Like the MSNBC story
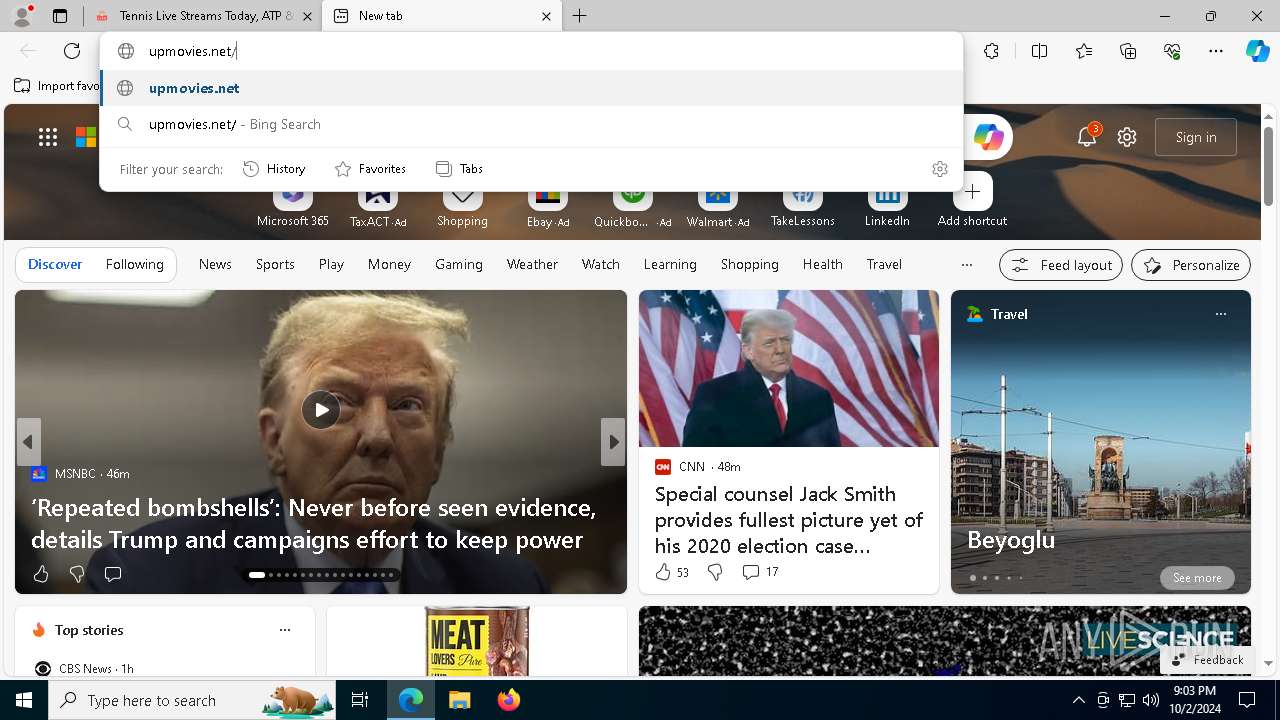 point(41,574)
